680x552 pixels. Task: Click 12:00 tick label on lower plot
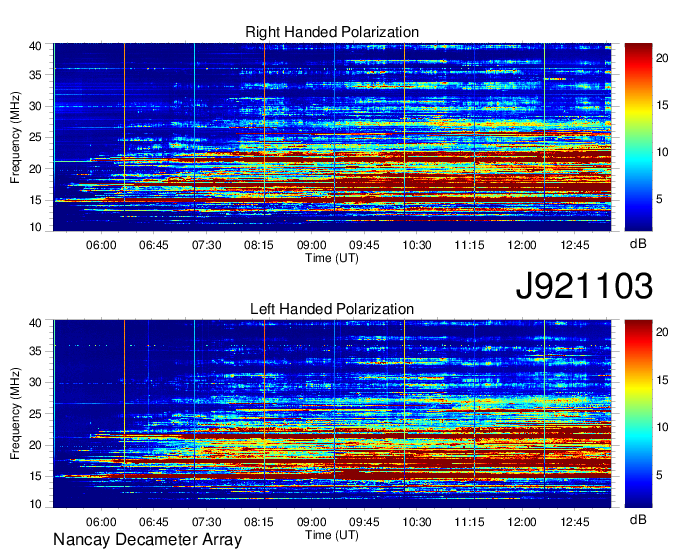tap(522, 522)
